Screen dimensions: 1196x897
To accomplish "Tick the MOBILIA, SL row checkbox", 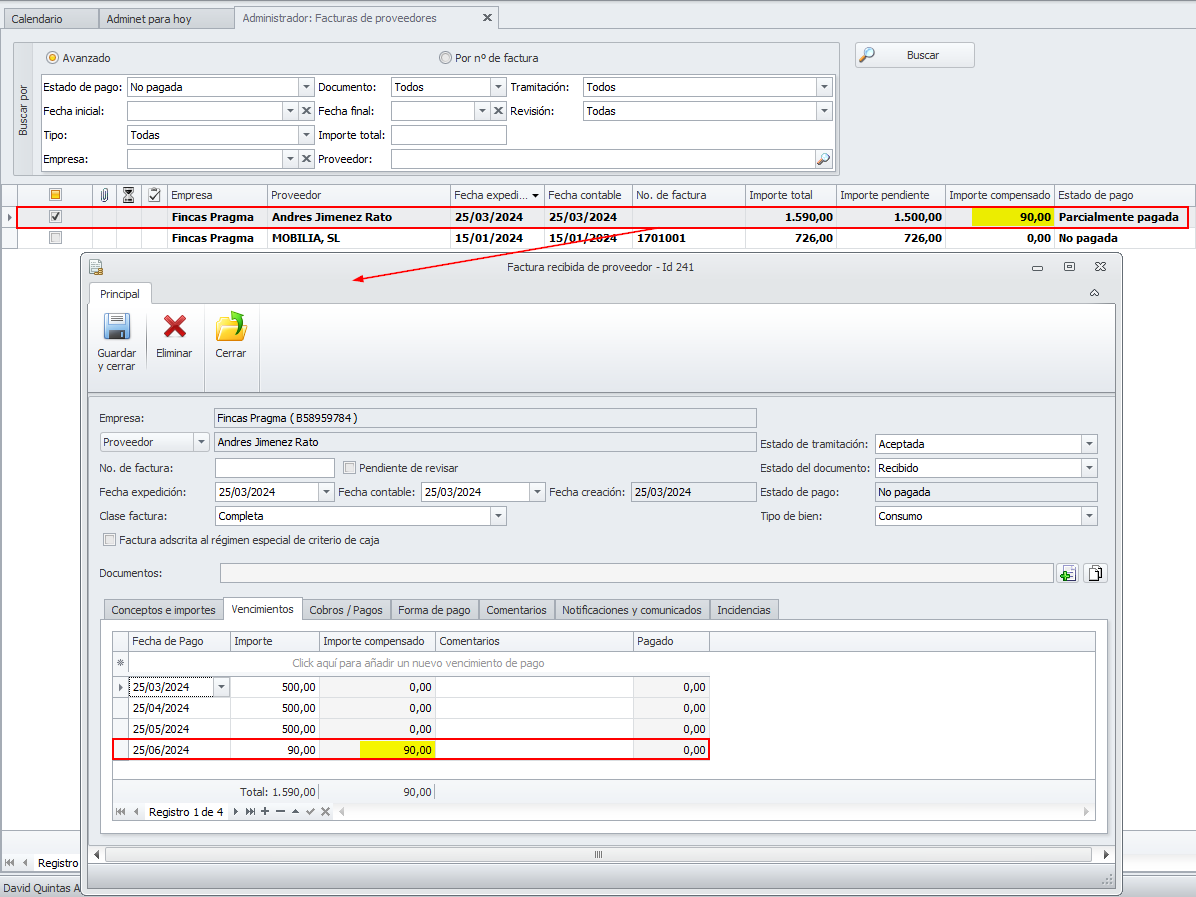I will click(x=56, y=238).
